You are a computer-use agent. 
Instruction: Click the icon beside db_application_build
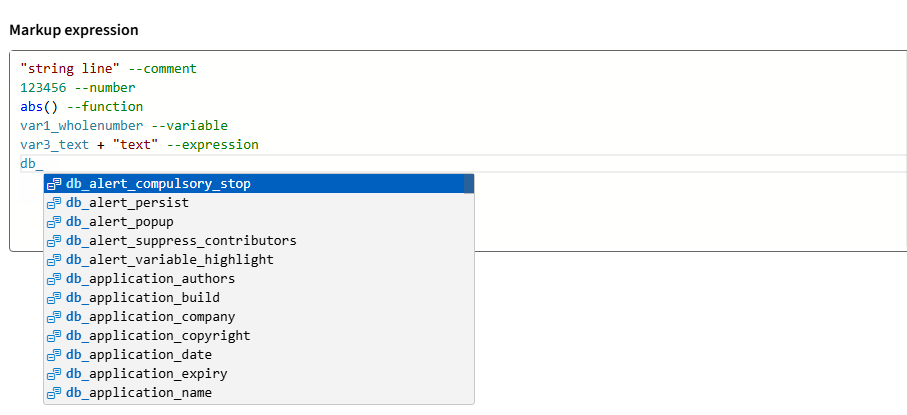click(x=54, y=298)
